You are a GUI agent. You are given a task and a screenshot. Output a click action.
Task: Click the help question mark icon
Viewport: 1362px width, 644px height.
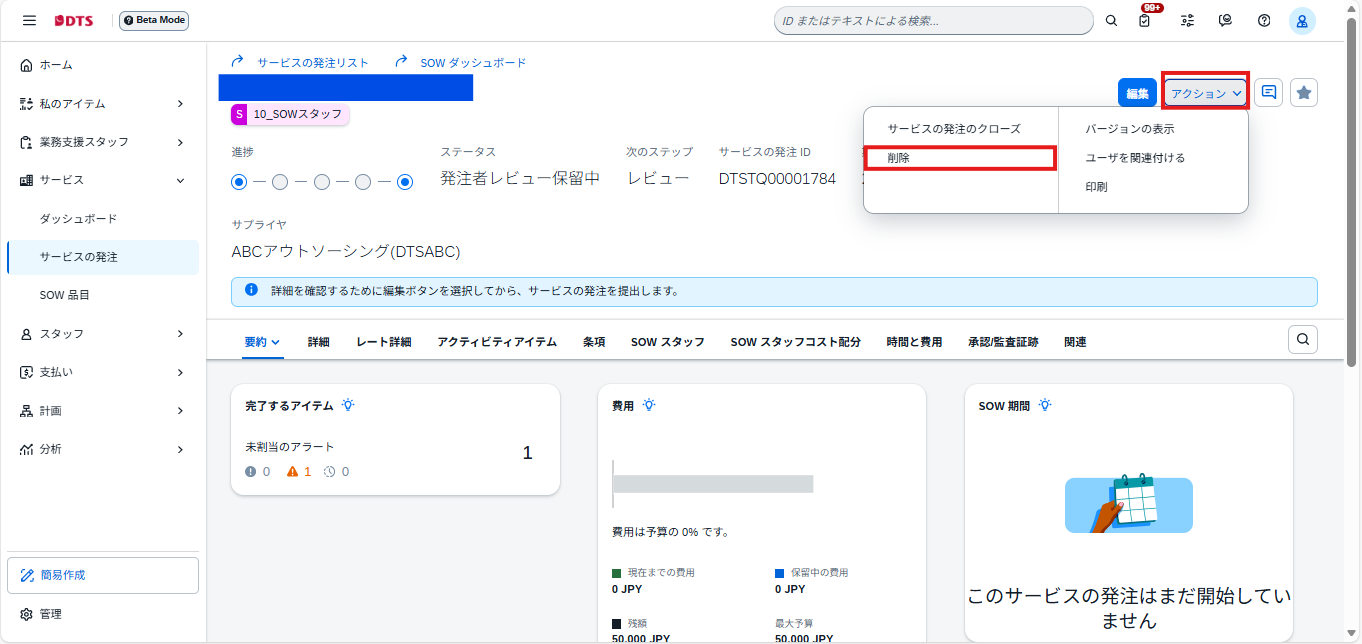tap(1264, 21)
